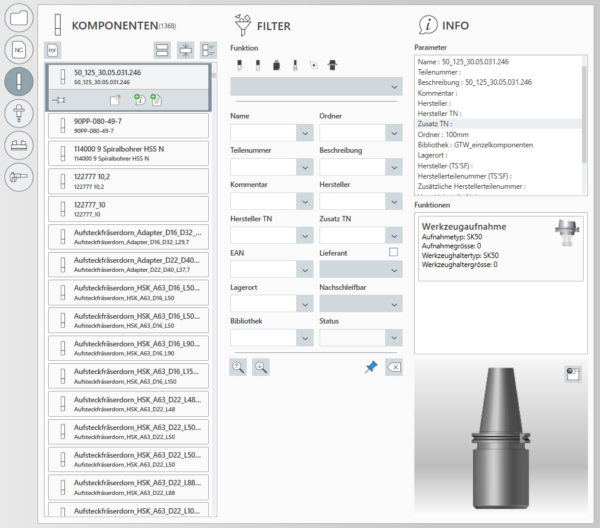Screen dimensions: 600x528
Task: Open the Ordner filter dropdown
Action: 394,133
